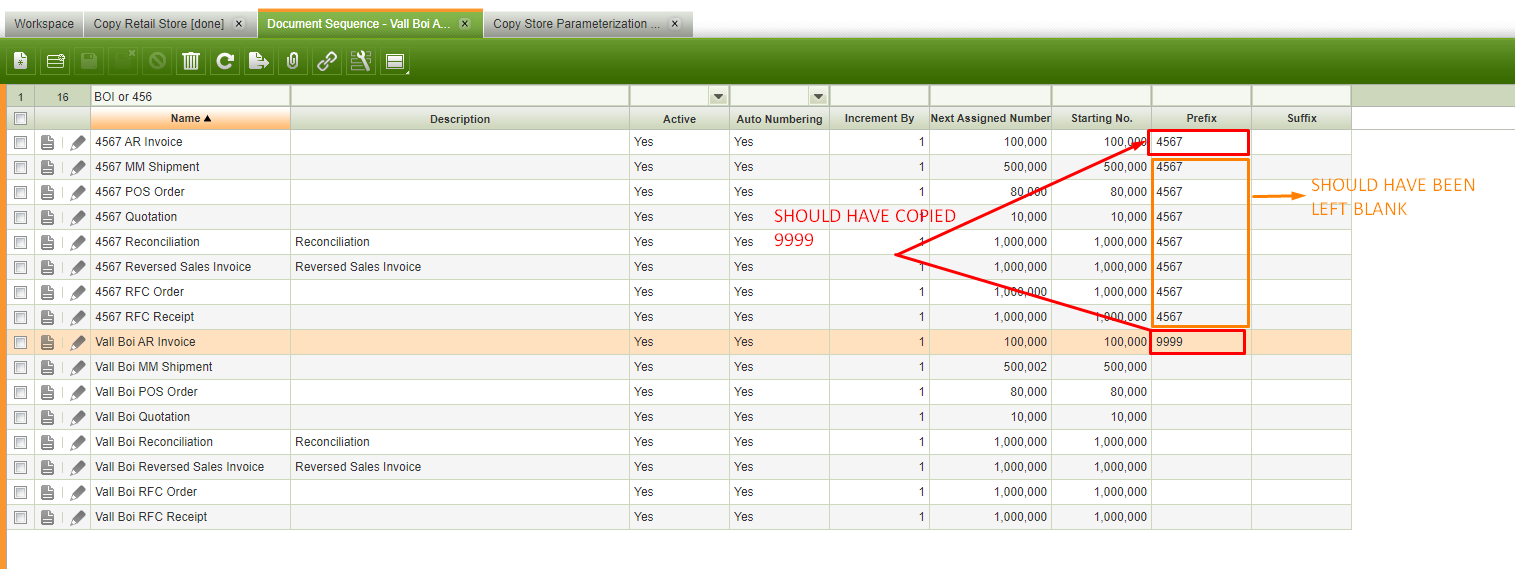
Task: Edit the Vall Boi AR Invoice row pencil
Action: (78, 342)
